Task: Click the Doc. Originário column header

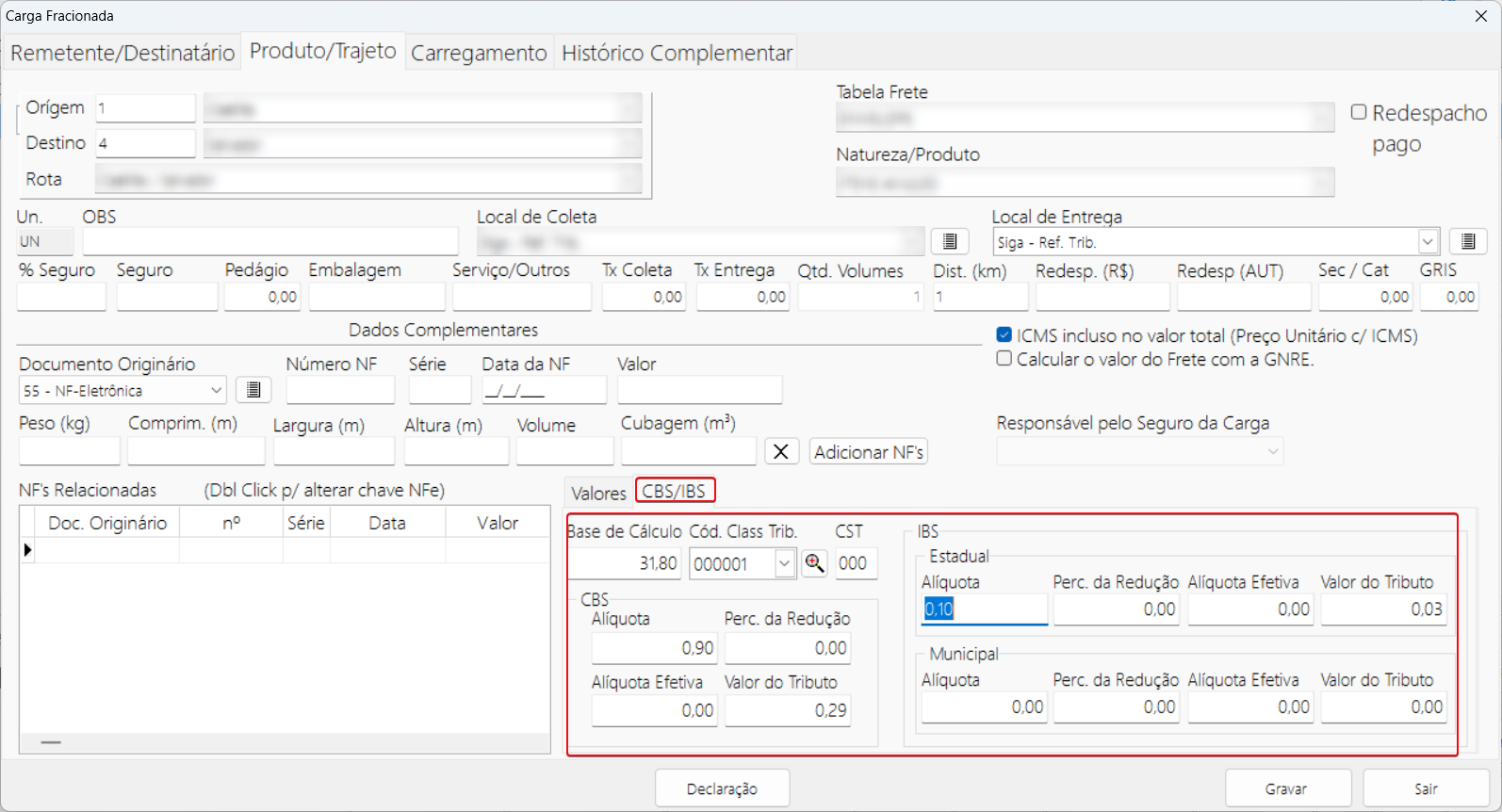Action: click(107, 523)
